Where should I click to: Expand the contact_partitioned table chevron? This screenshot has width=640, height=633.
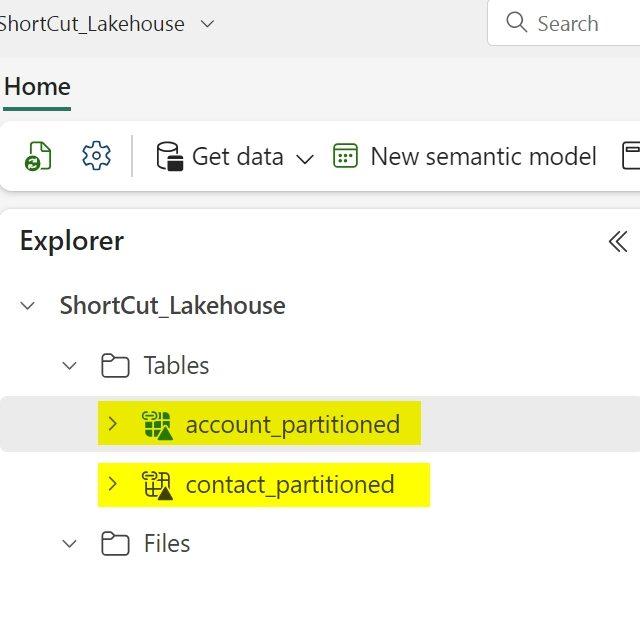point(113,484)
